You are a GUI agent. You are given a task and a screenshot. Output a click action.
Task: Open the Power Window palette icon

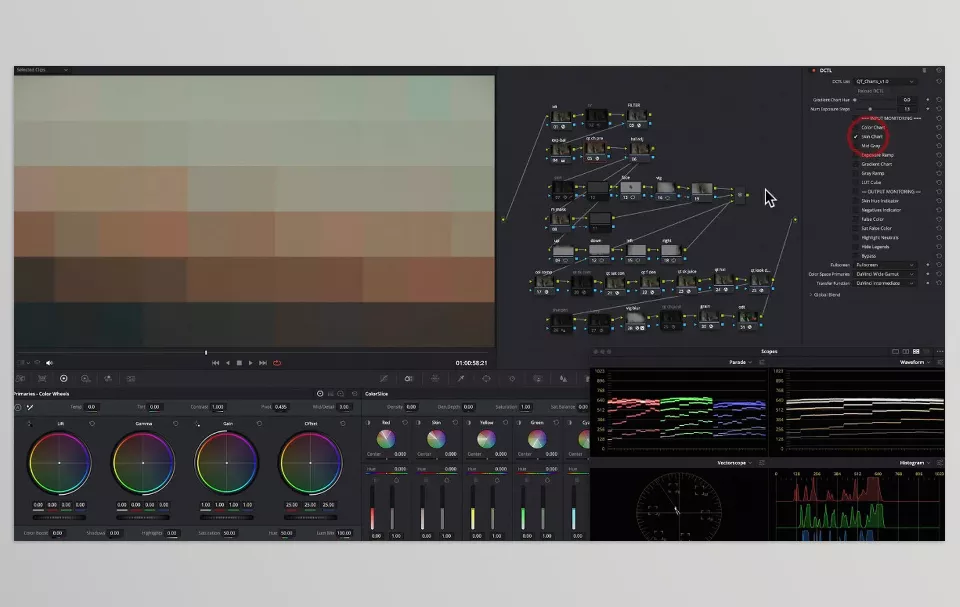click(486, 379)
